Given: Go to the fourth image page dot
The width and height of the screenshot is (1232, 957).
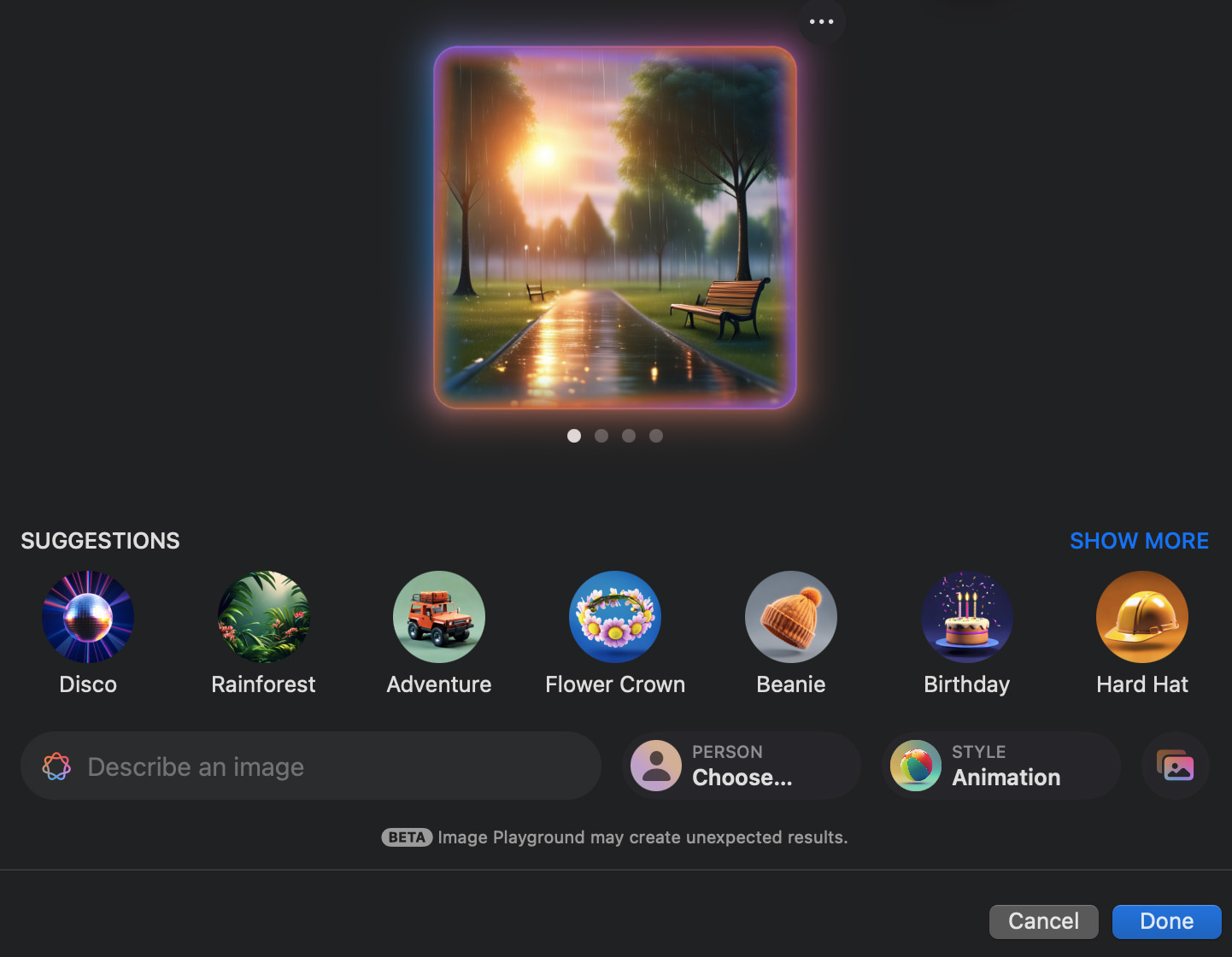Looking at the screenshot, I should click(656, 436).
